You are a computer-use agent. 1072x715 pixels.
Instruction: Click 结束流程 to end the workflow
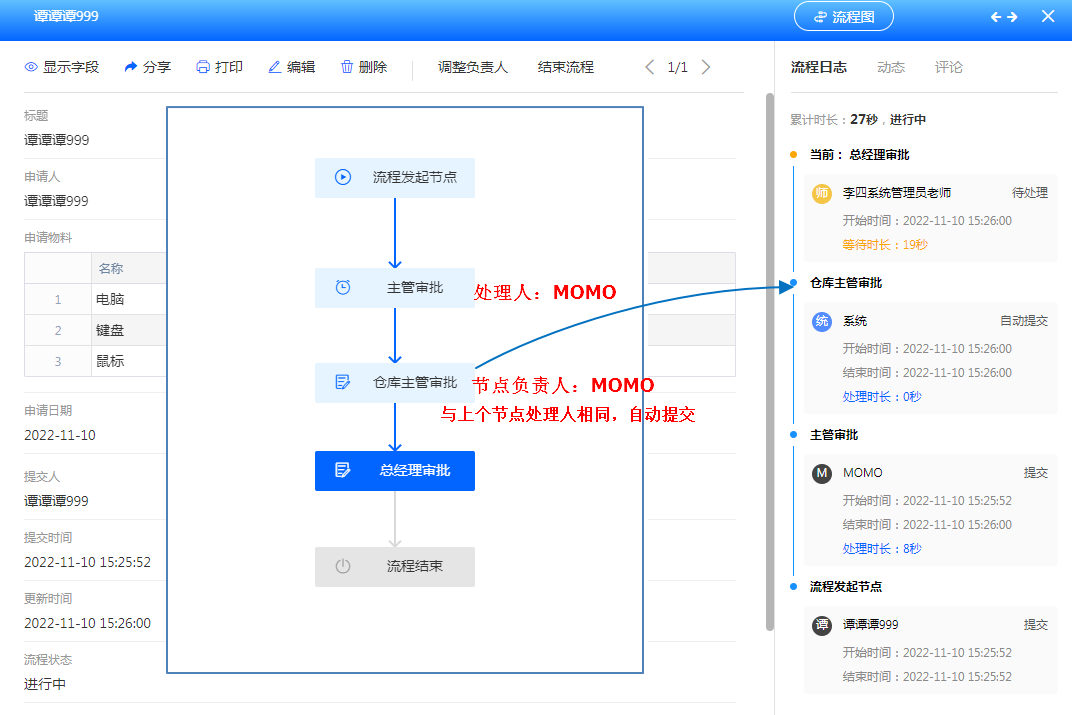pos(565,67)
